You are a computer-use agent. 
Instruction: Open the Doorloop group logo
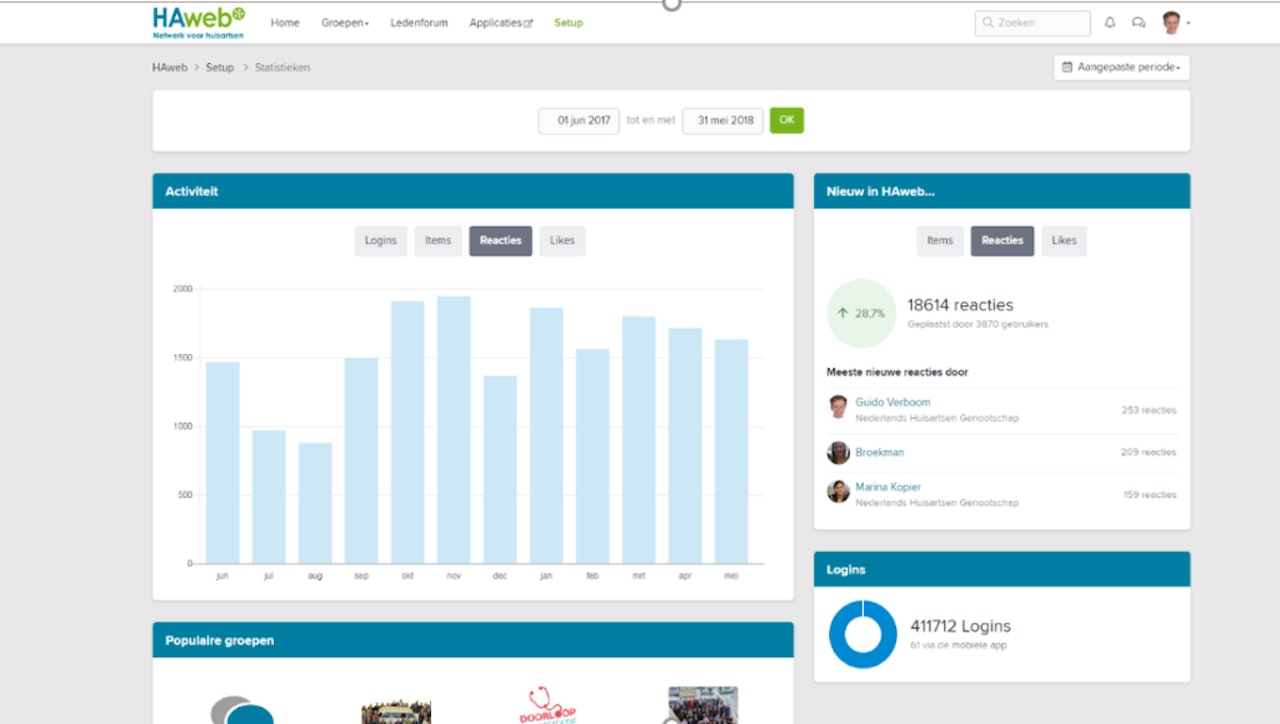pyautogui.click(x=549, y=705)
